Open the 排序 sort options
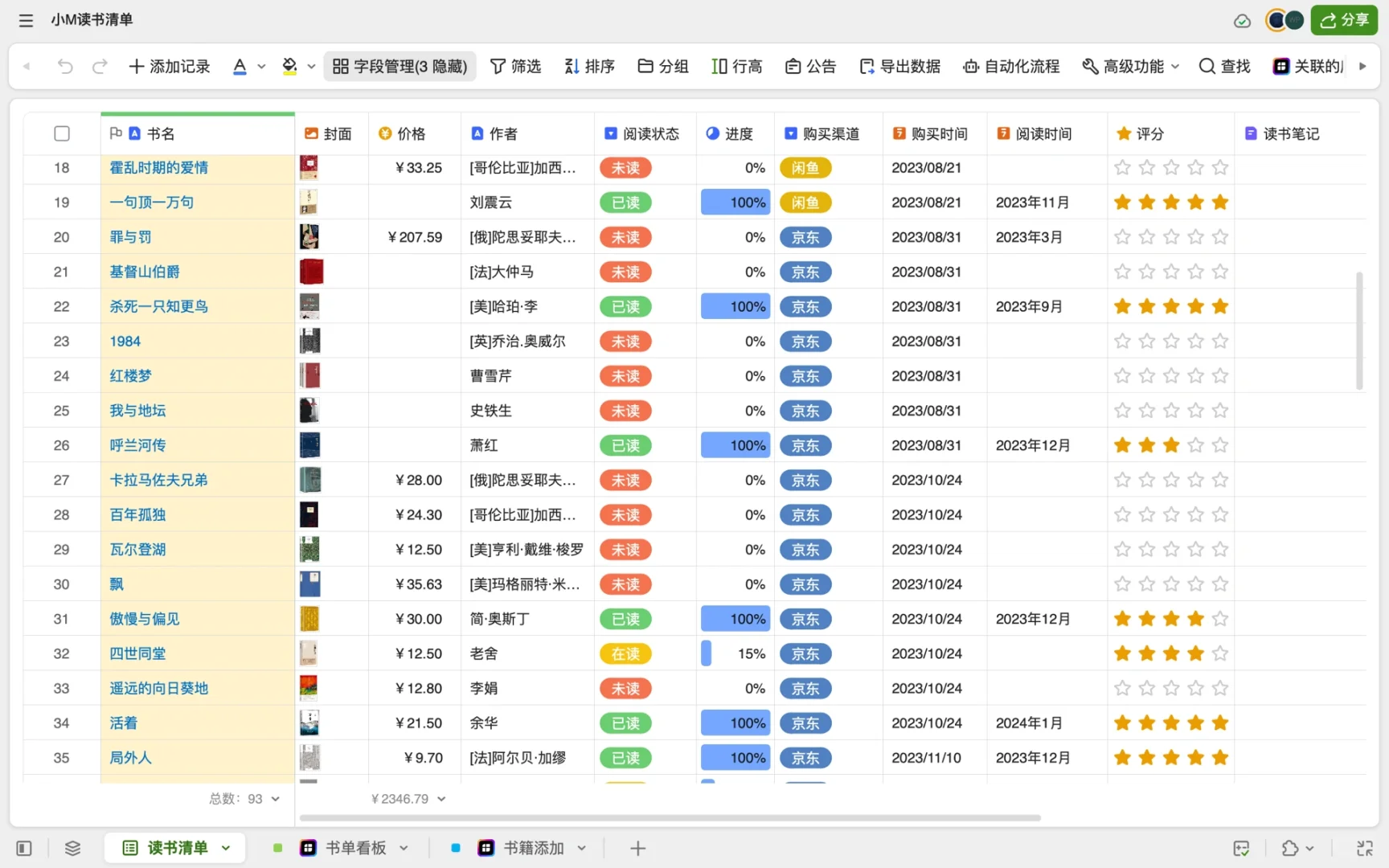Screen dimensions: 1389x868 pos(589,66)
